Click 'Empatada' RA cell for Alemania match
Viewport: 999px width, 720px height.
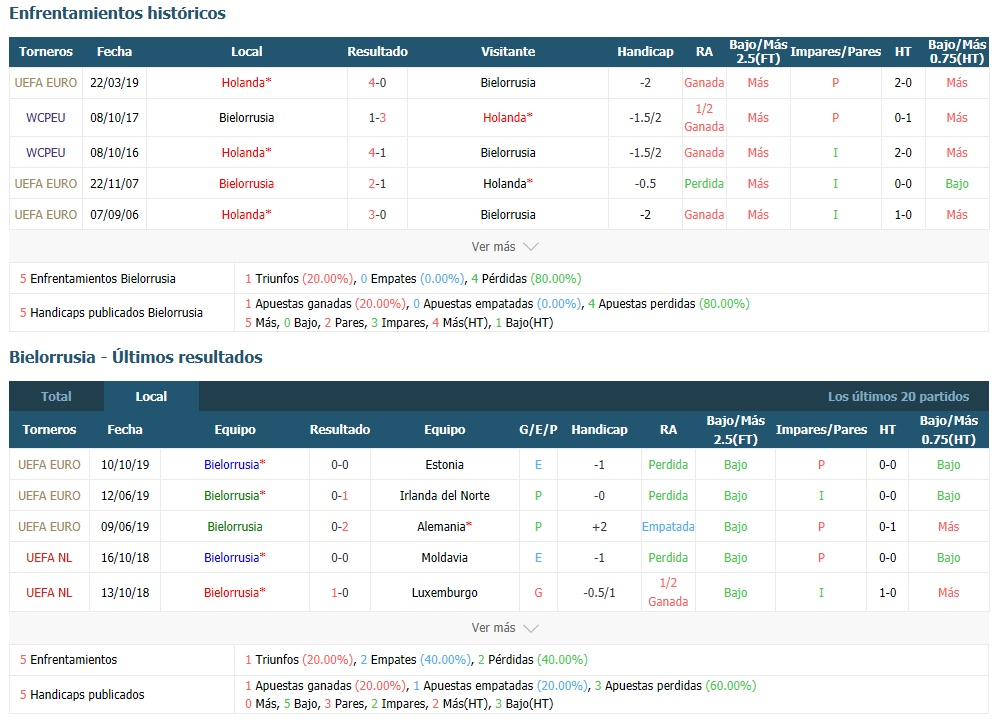click(668, 527)
